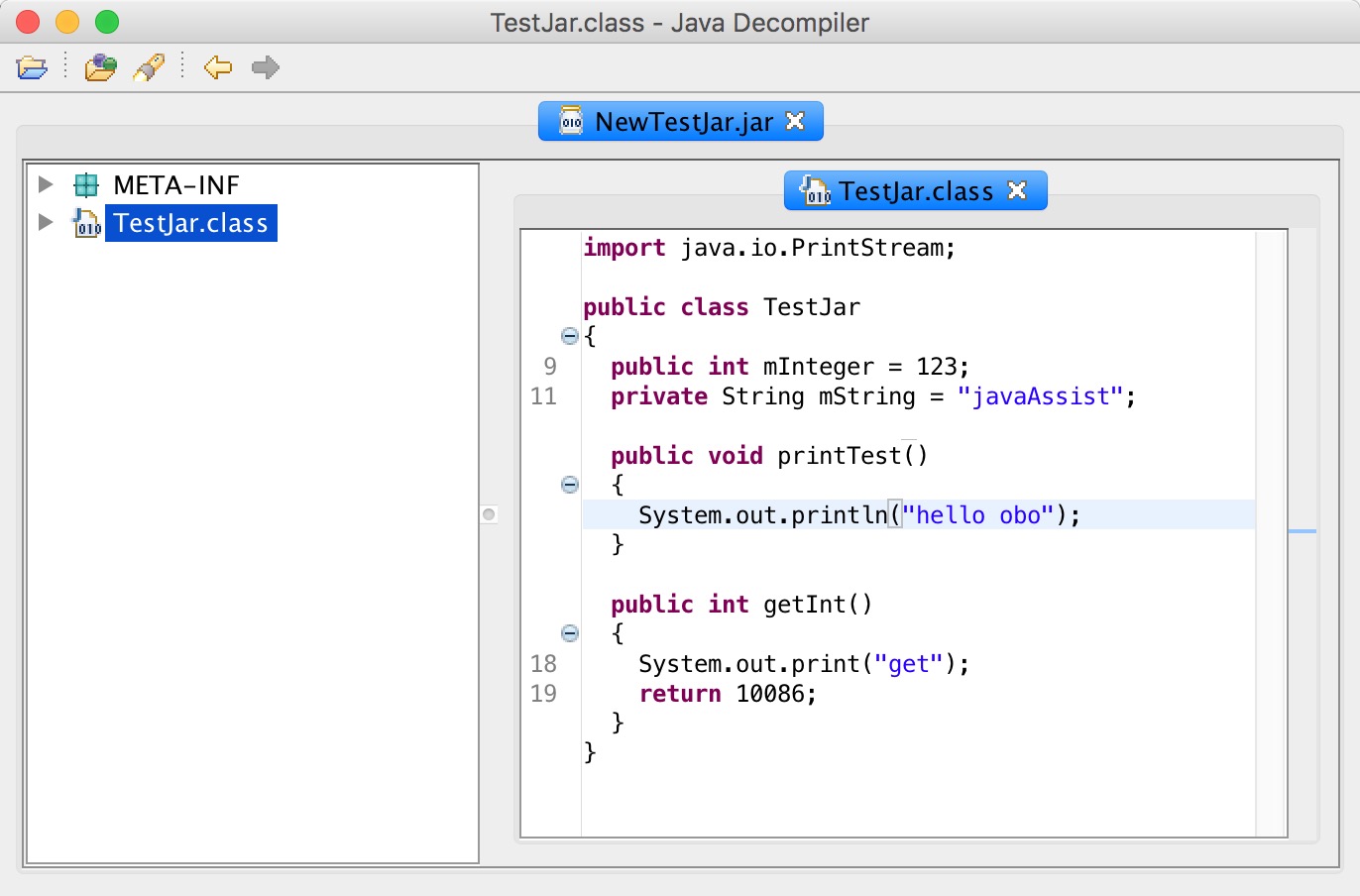Viewport: 1360px width, 896px height.
Task: Click the Back navigation arrow
Action: pyautogui.click(x=217, y=67)
